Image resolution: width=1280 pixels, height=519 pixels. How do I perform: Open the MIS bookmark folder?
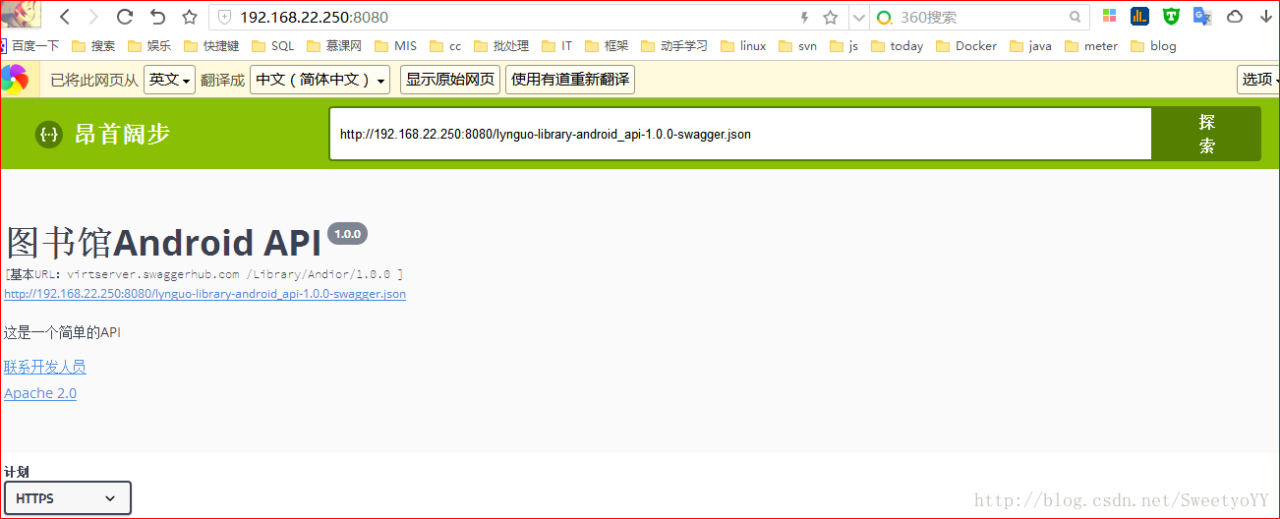[395, 46]
